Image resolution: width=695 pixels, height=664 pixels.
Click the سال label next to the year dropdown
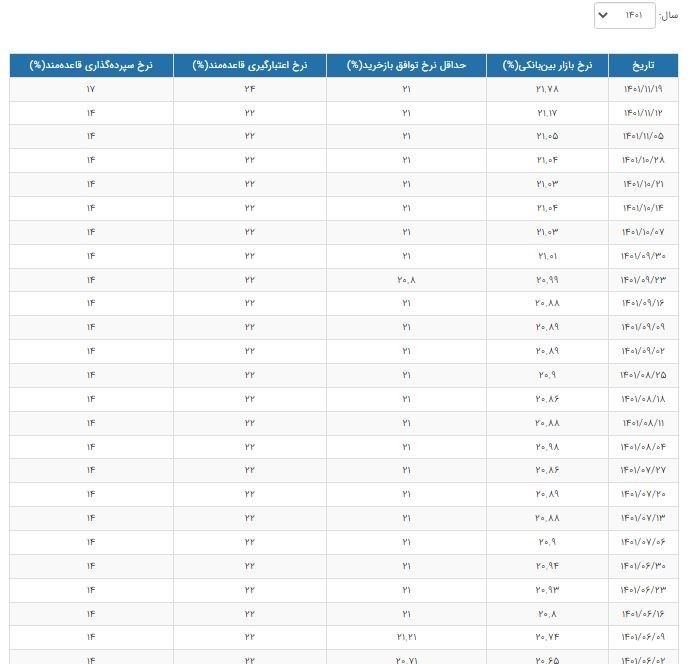click(x=669, y=15)
